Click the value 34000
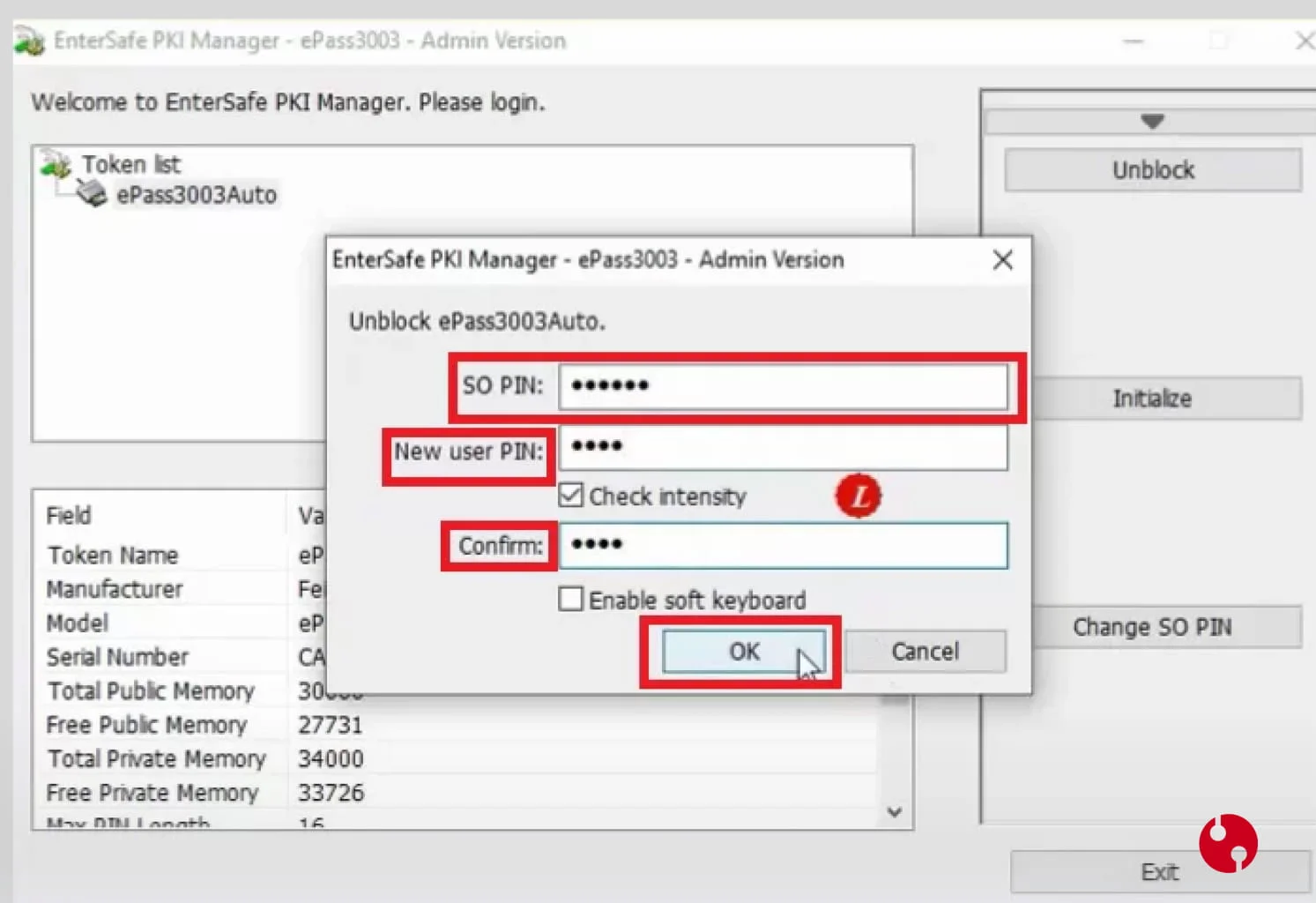Image resolution: width=1316 pixels, height=903 pixels. click(331, 759)
